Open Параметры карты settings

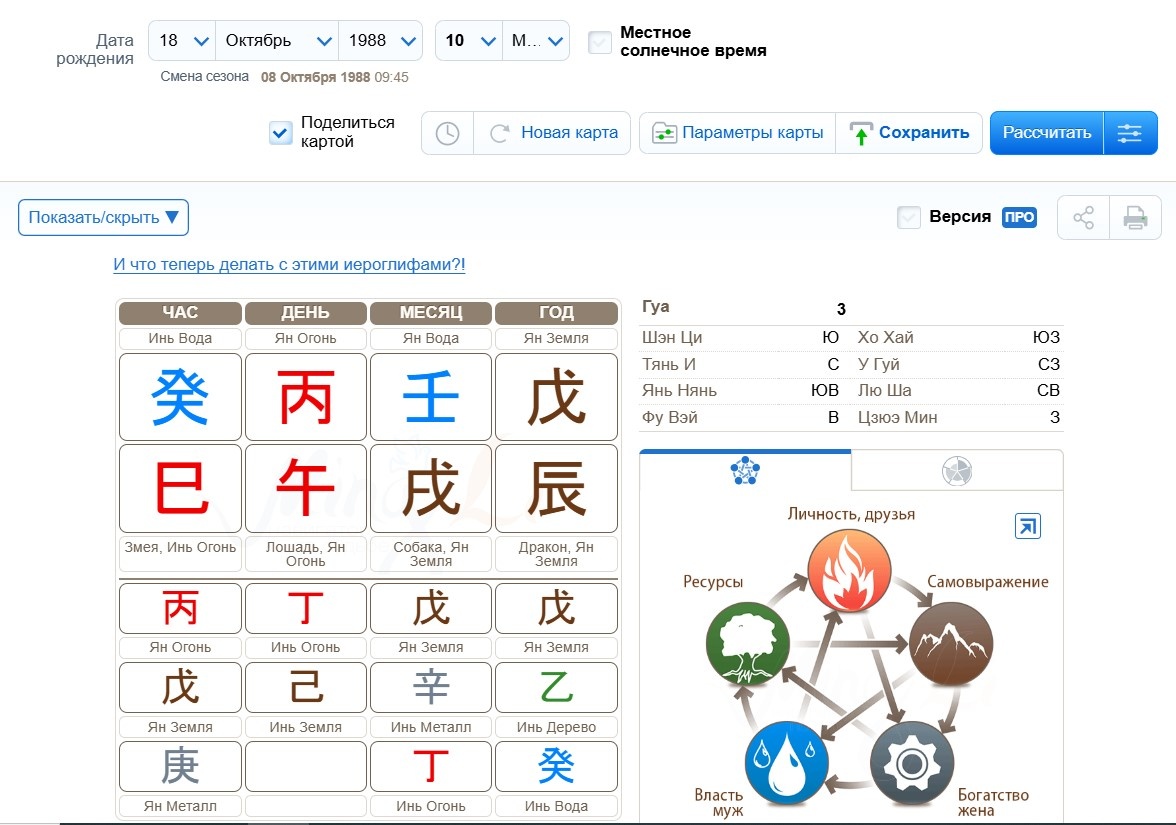tap(738, 134)
